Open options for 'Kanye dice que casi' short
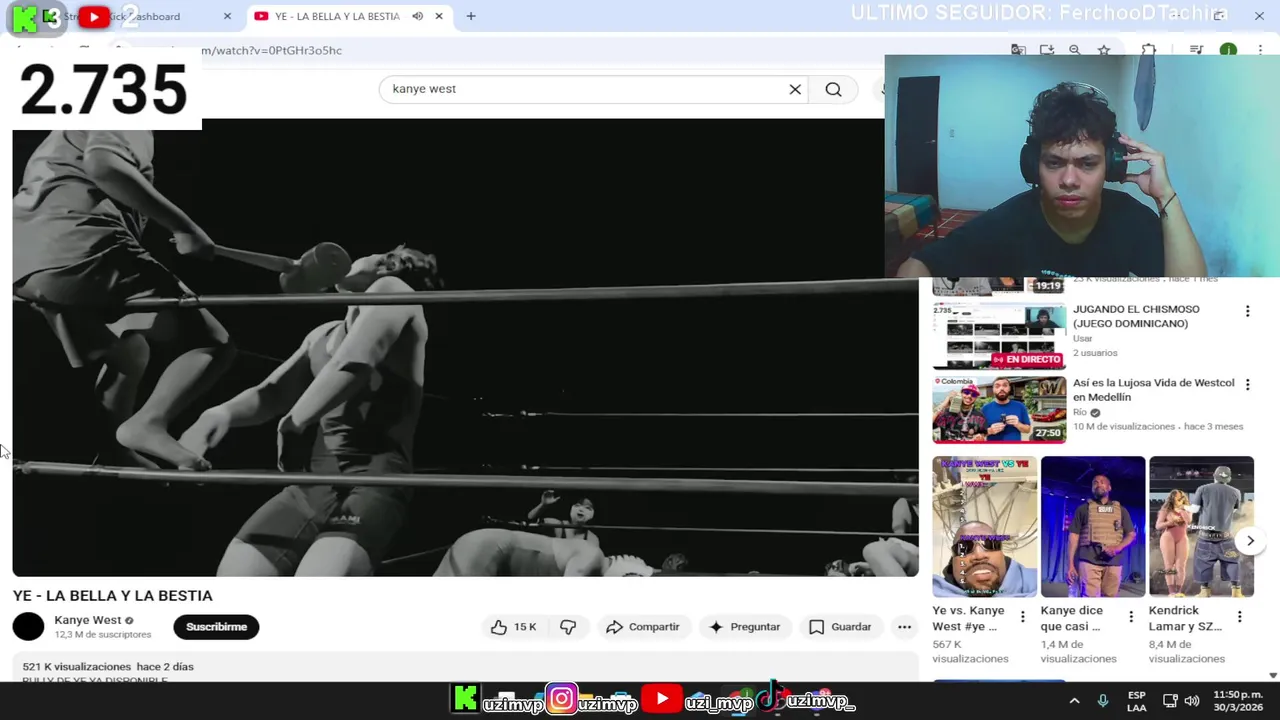The height and width of the screenshot is (720, 1280). [1131, 617]
